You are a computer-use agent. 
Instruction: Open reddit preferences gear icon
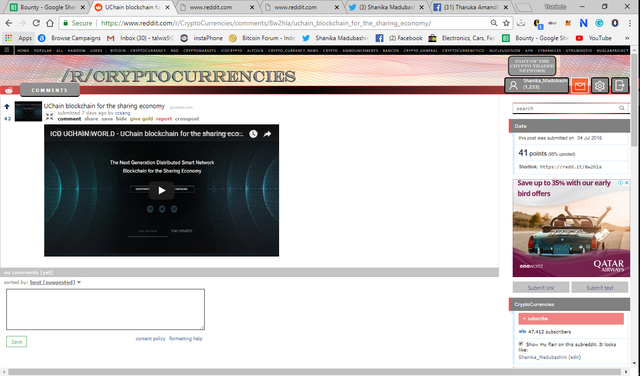600,86
